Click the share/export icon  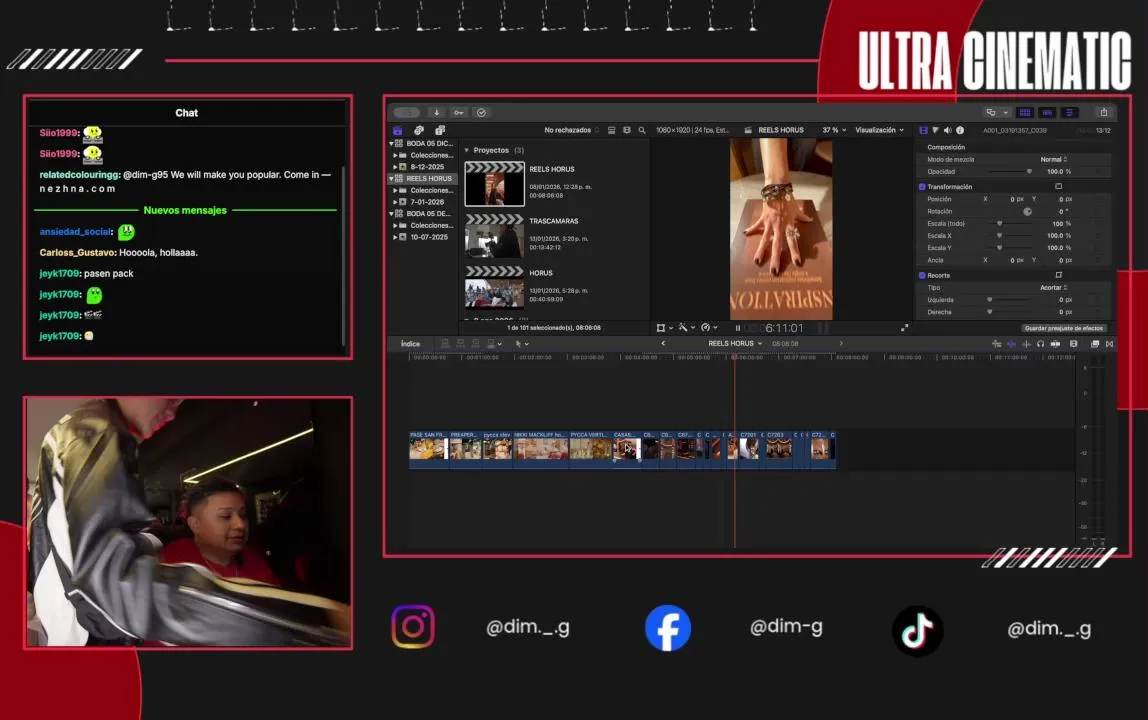[1103, 112]
